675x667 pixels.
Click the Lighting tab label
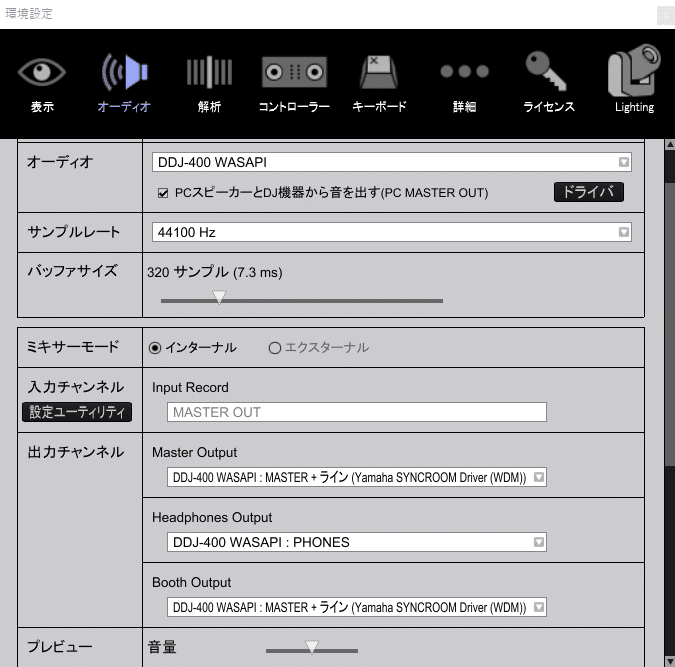pyautogui.click(x=634, y=107)
